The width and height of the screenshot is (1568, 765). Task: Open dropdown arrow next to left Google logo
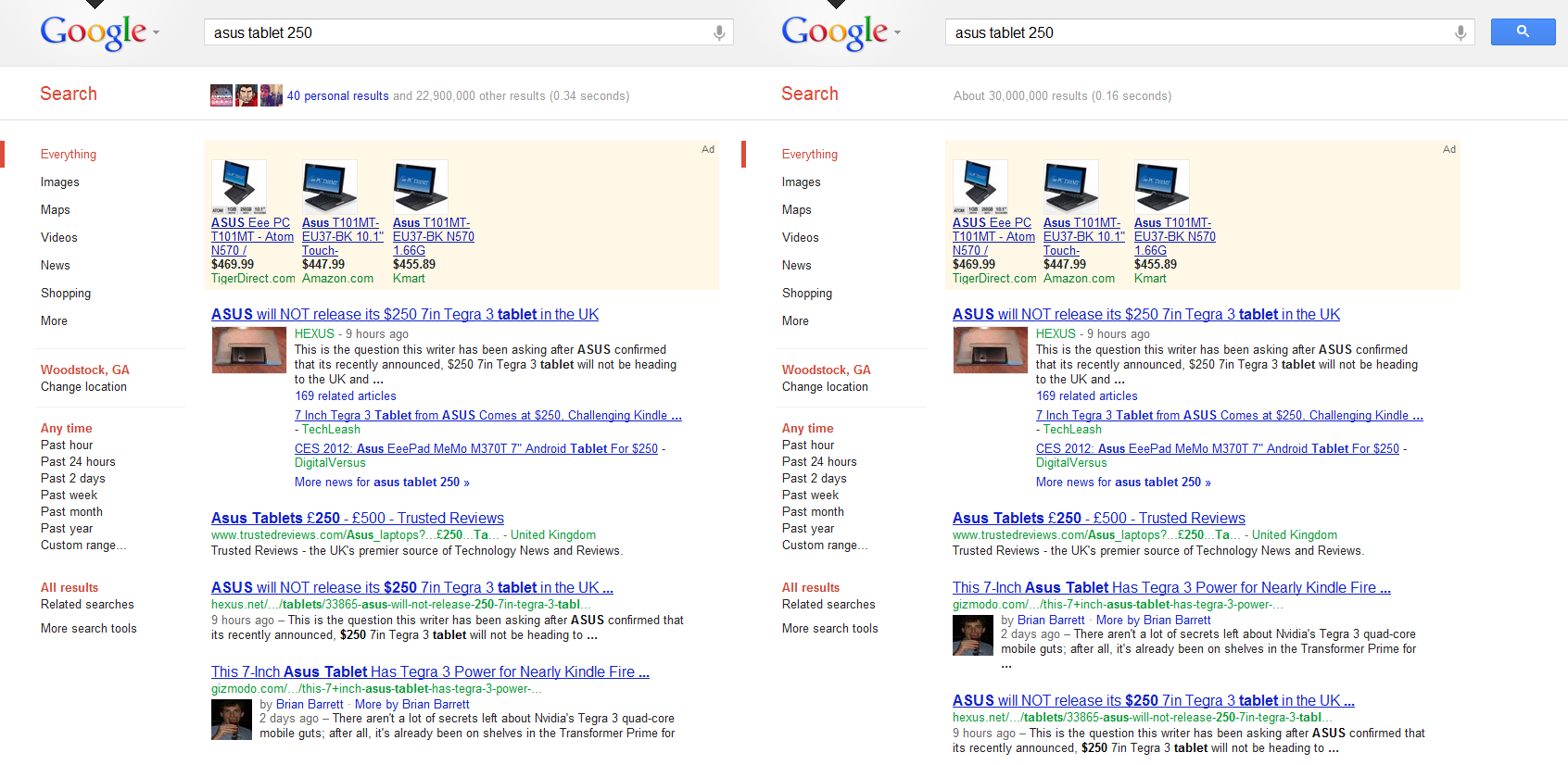156,32
